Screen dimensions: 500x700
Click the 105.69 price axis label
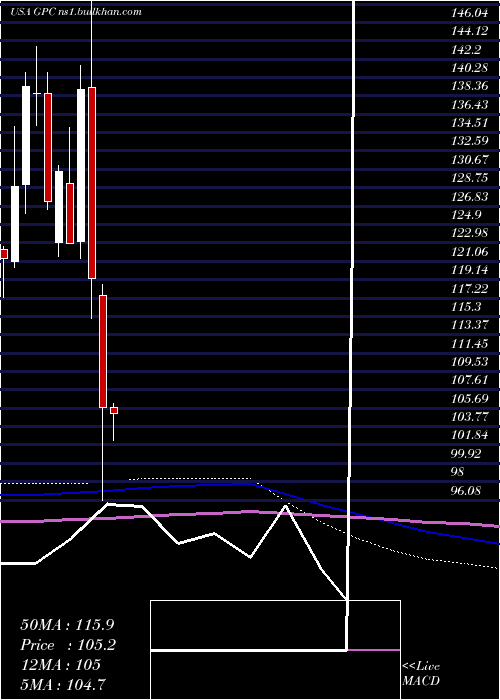469,398
